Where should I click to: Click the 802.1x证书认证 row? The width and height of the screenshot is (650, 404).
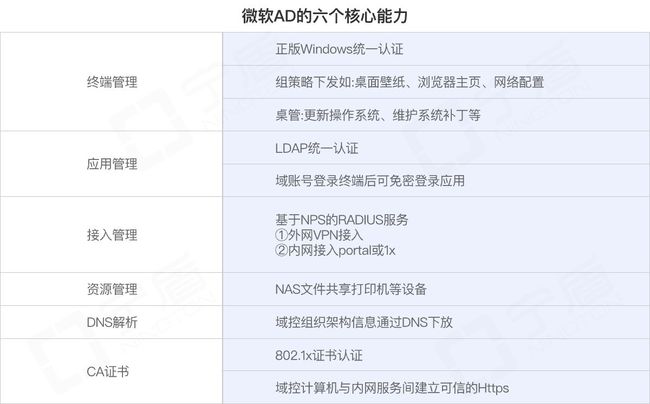tap(436, 355)
